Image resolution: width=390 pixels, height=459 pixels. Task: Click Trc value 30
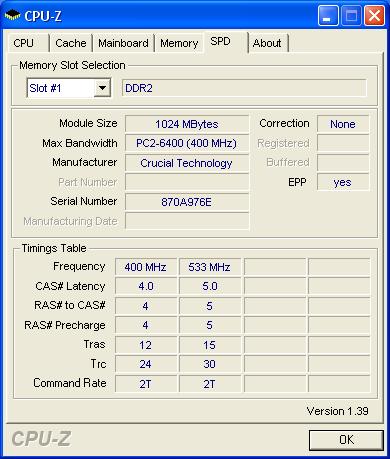(x=210, y=364)
